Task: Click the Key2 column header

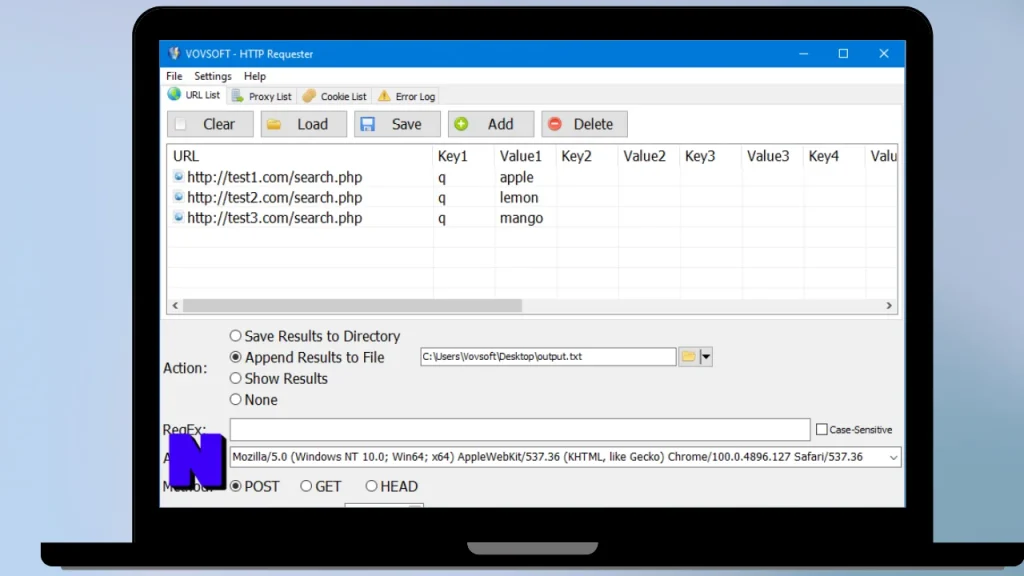Action: [587, 156]
